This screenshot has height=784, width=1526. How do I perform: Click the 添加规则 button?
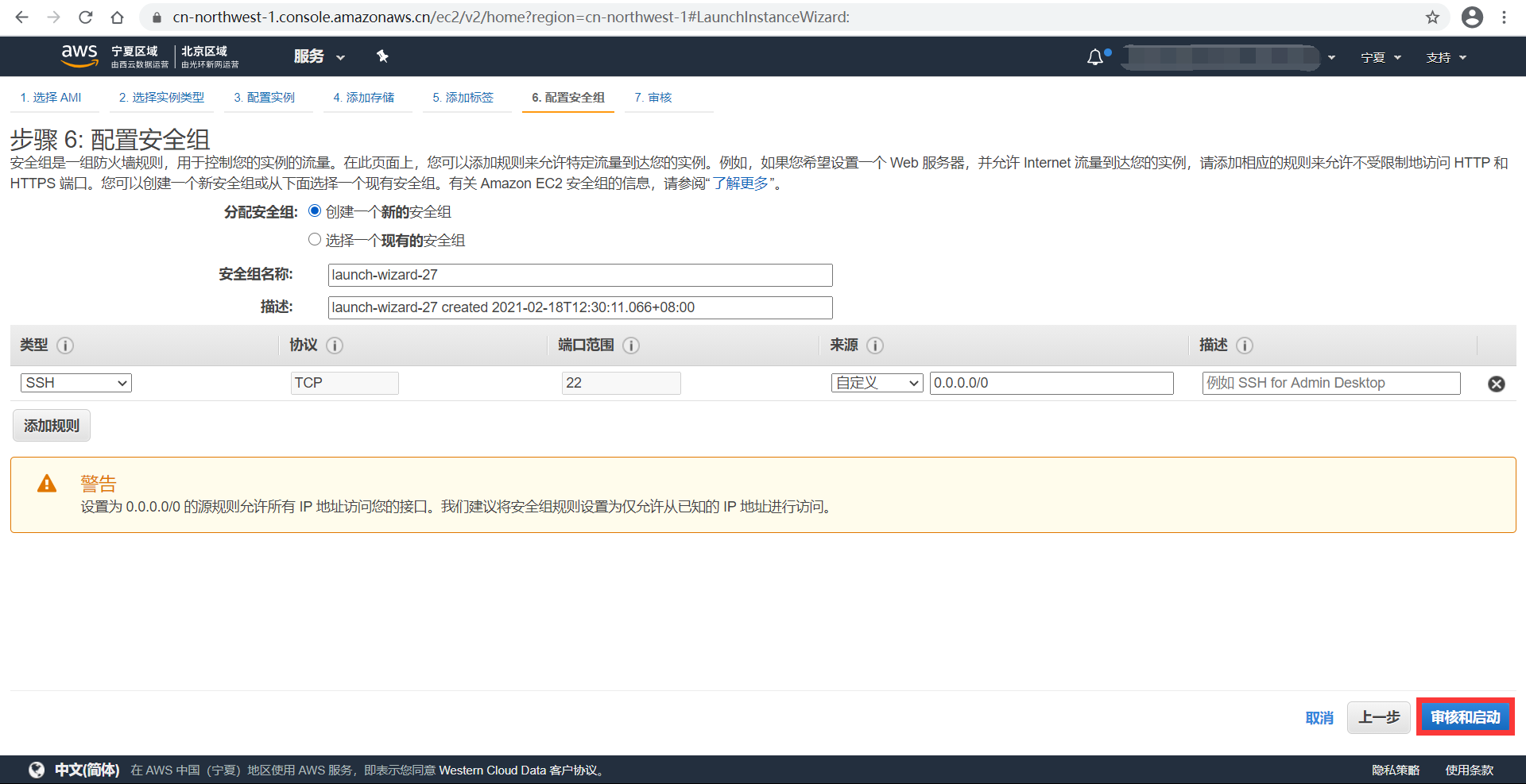point(51,425)
